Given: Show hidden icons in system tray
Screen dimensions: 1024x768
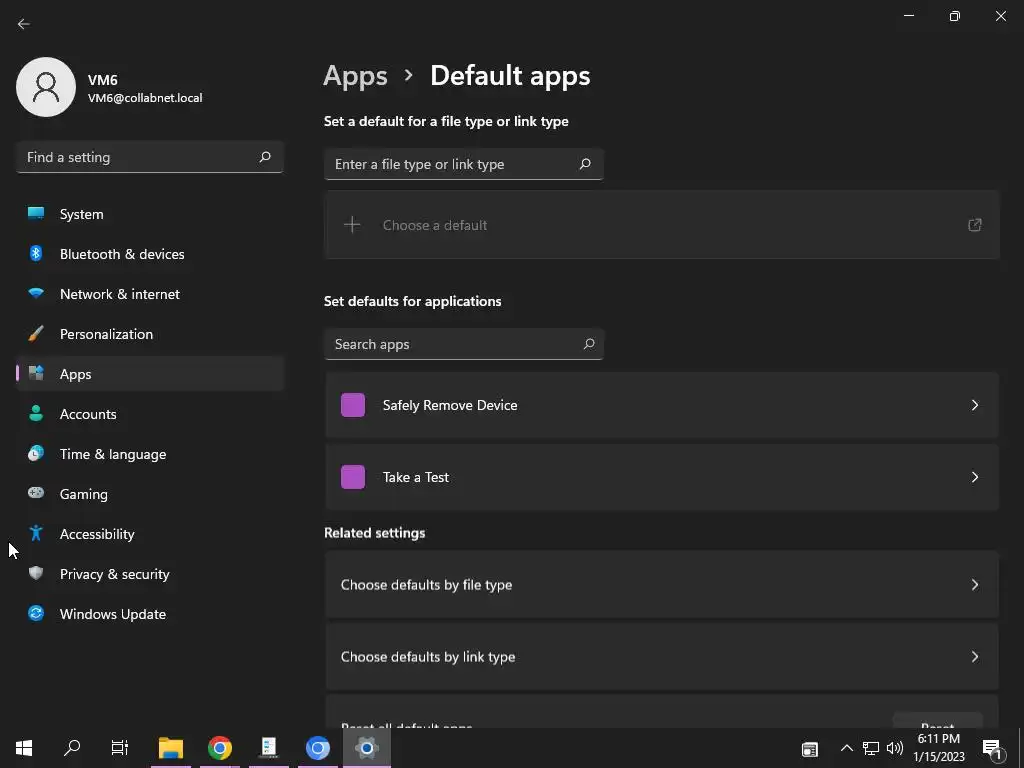Looking at the screenshot, I should coord(846,748).
